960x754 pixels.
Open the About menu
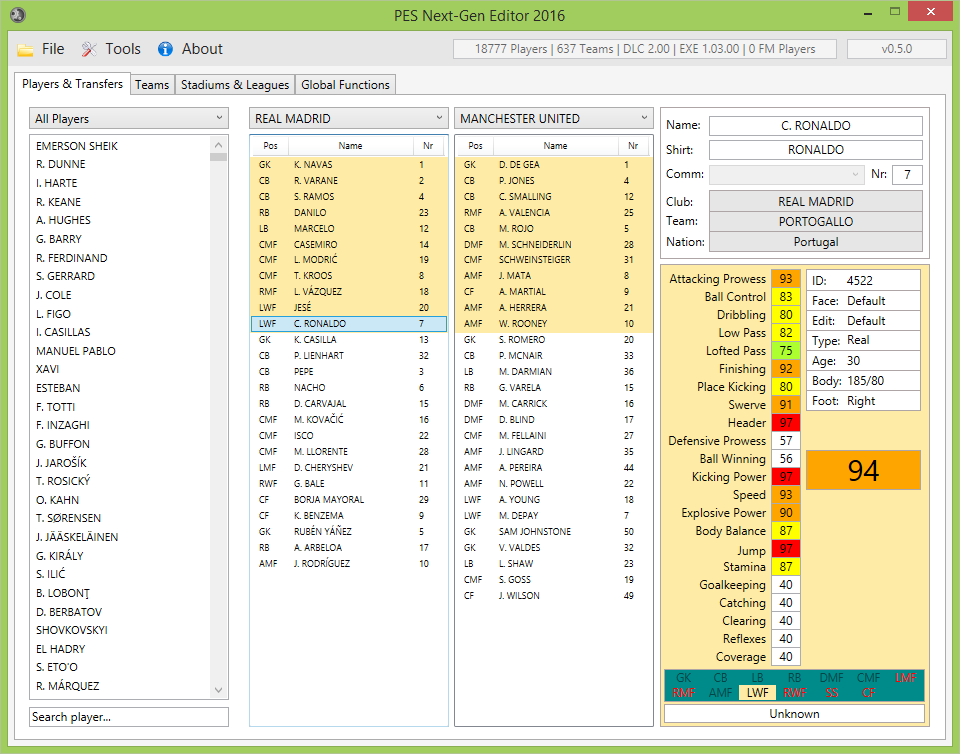(202, 49)
